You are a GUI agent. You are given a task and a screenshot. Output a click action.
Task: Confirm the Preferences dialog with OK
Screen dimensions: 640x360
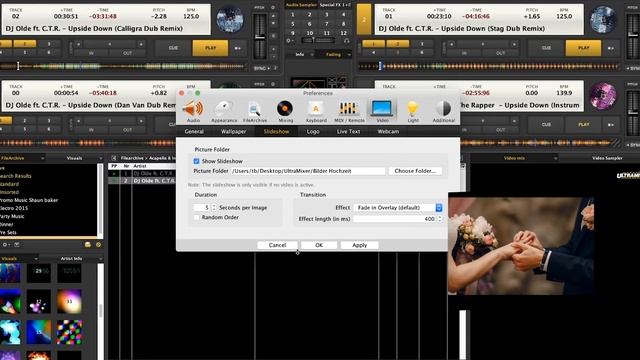[319, 245]
